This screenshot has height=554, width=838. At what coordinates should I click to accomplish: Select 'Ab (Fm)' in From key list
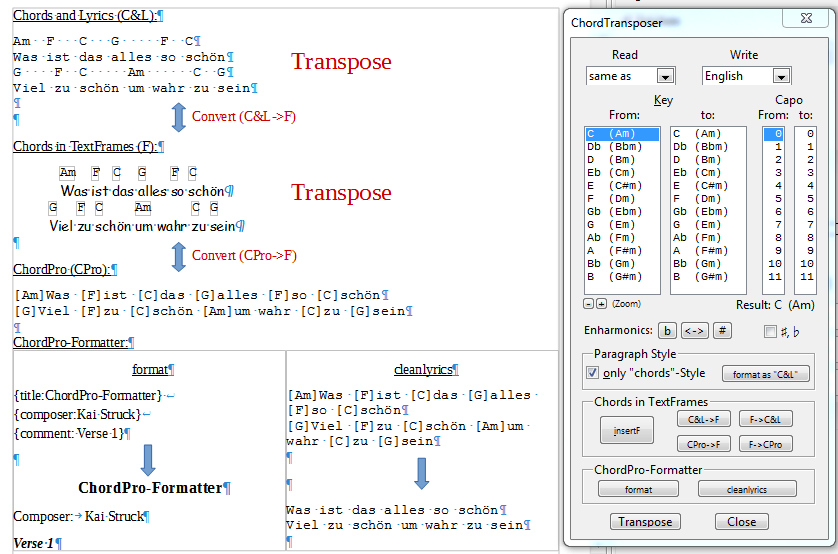click(x=623, y=238)
